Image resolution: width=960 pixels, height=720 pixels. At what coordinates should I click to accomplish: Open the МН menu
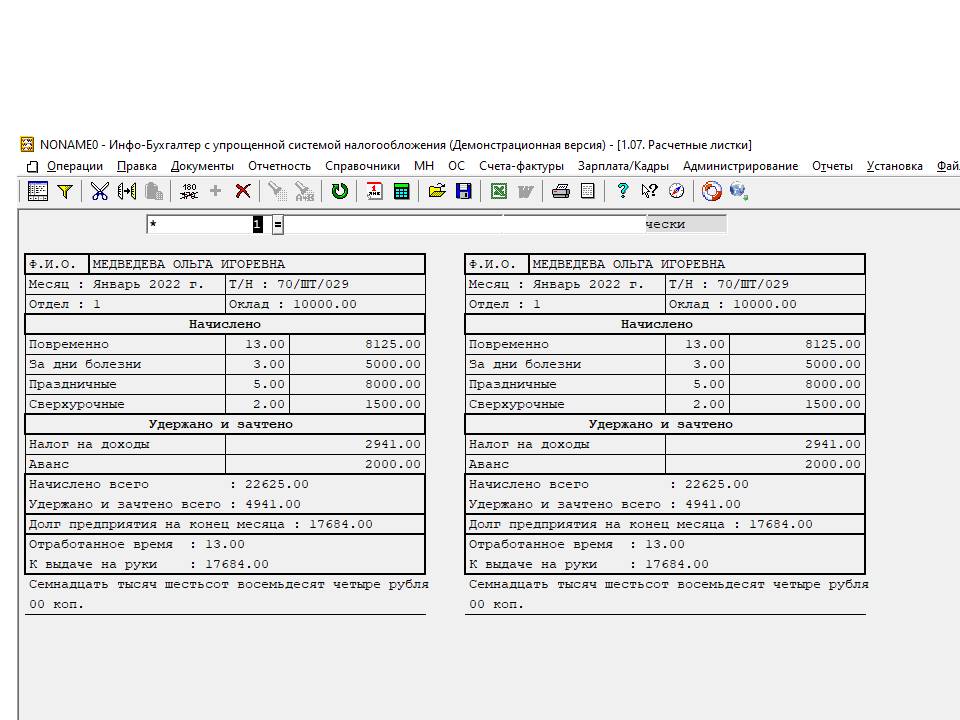coord(424,166)
